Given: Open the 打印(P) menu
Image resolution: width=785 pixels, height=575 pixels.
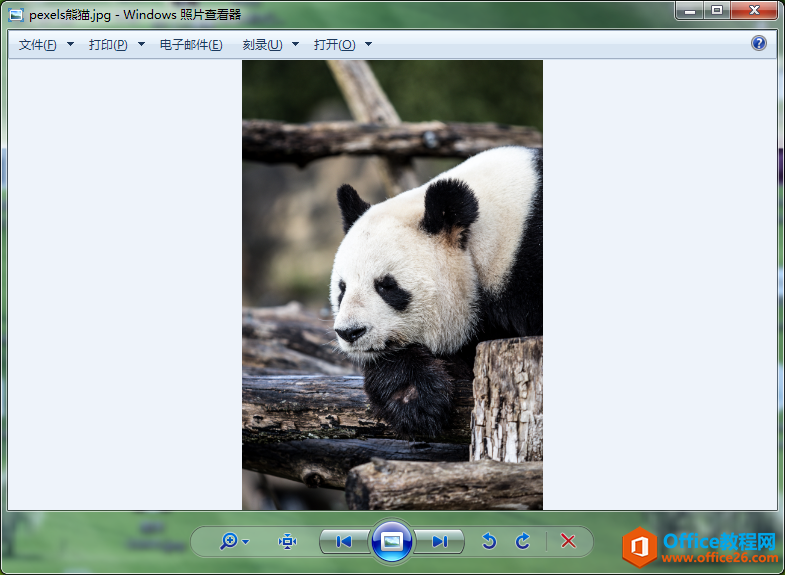Looking at the screenshot, I should click(108, 45).
